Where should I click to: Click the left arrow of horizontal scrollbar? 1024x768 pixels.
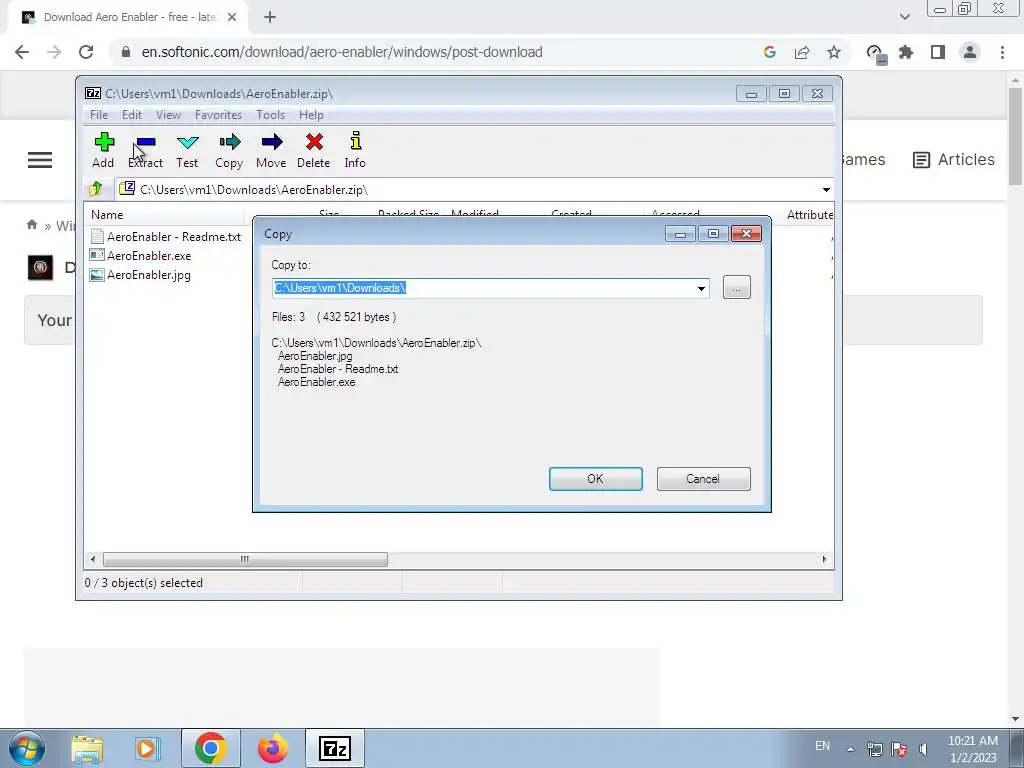tap(93, 560)
